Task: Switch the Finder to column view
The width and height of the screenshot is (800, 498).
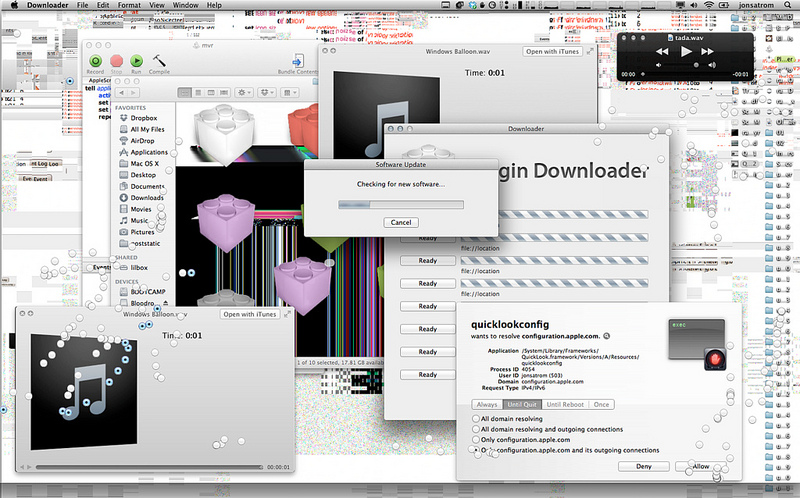Action: [211, 93]
